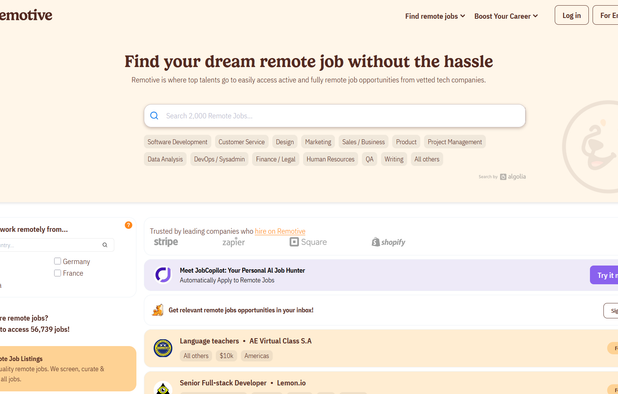Image resolution: width=618 pixels, height=394 pixels.
Task: Select the DevOps / Sysadmin category chip
Action: click(219, 159)
